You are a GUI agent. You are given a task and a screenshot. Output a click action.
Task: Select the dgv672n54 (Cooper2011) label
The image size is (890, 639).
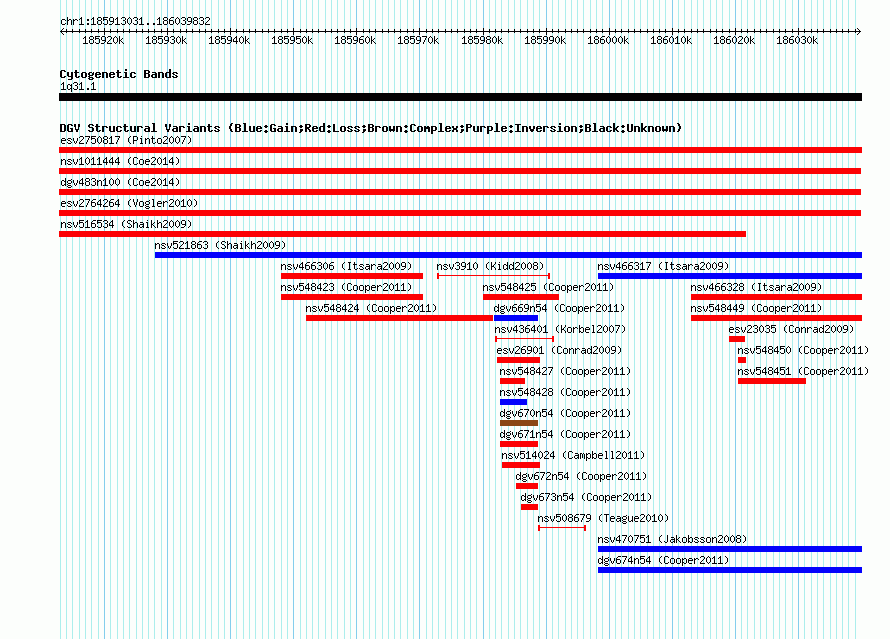(581, 476)
